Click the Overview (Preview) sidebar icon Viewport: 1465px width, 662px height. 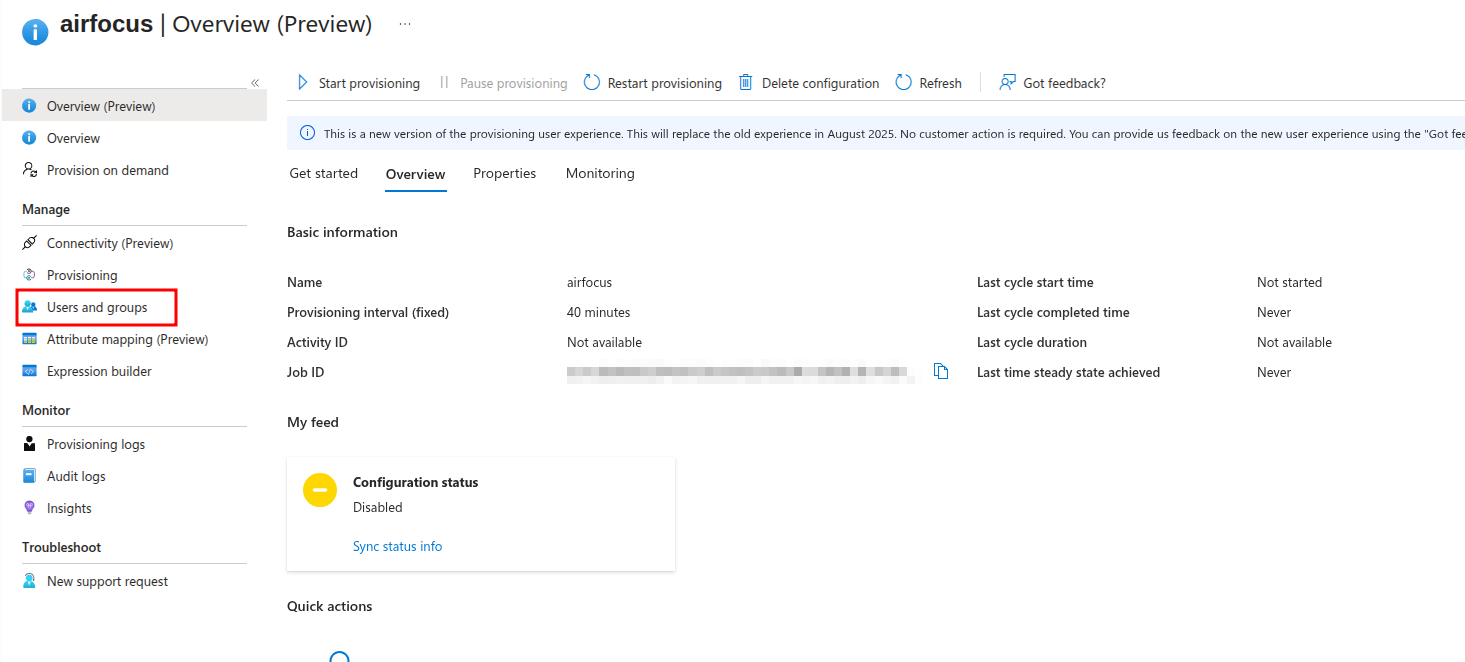(30, 106)
